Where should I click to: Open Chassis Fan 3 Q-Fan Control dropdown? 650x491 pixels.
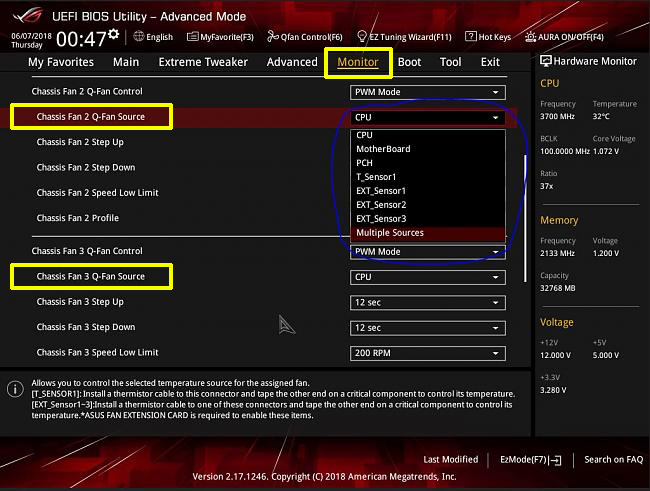pyautogui.click(x=428, y=252)
